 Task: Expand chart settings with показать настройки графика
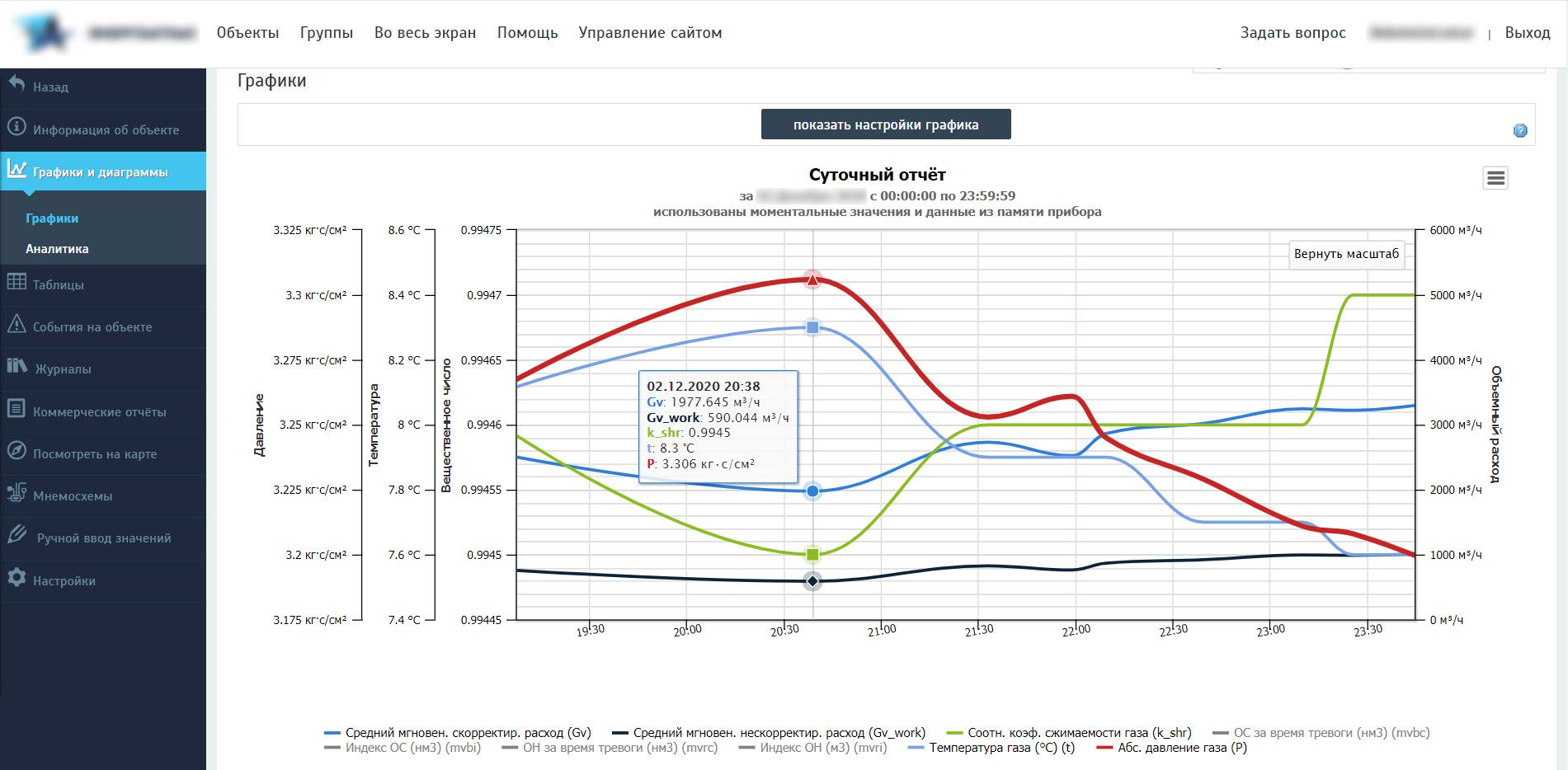[885, 124]
